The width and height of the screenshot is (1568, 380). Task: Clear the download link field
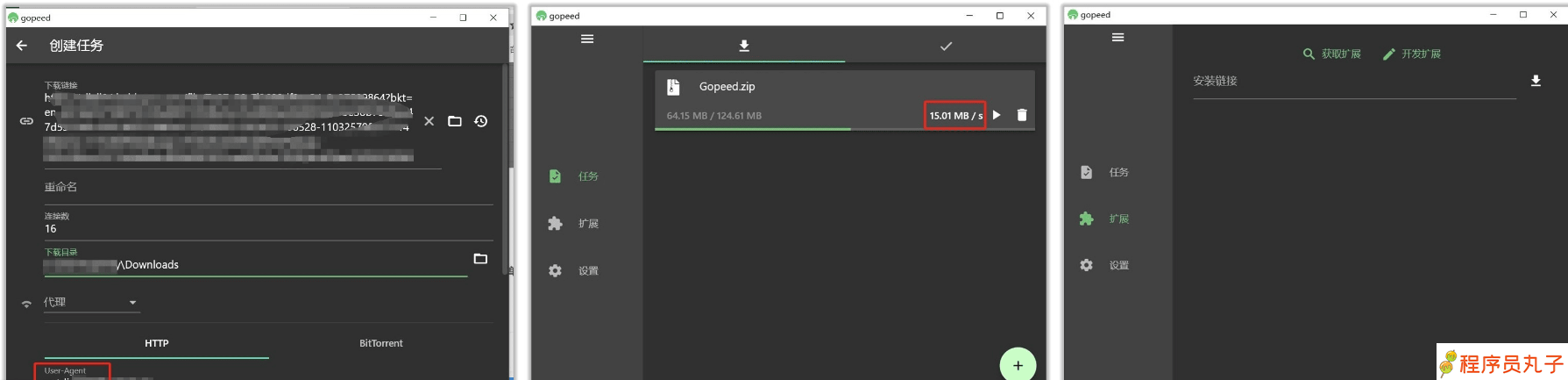point(429,121)
